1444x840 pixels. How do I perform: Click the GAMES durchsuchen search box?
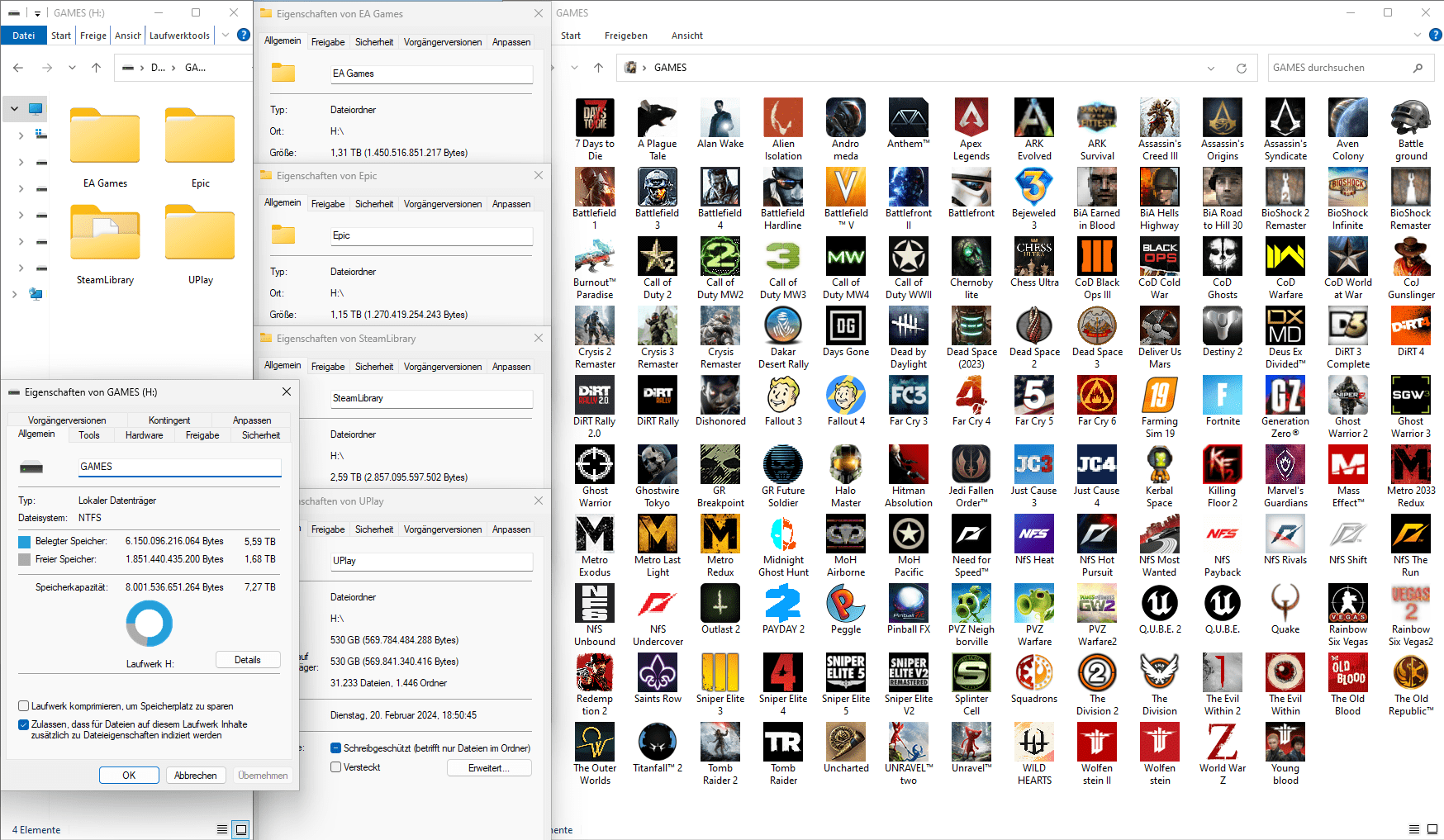click(x=1351, y=68)
